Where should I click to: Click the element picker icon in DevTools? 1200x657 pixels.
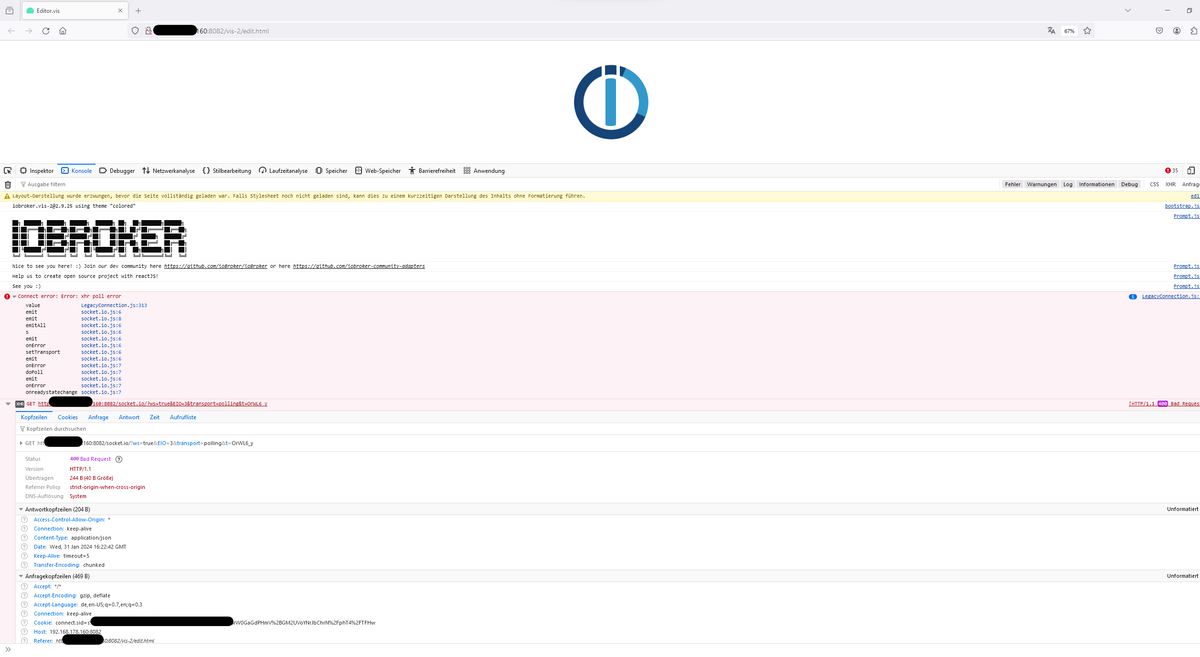coord(8,171)
